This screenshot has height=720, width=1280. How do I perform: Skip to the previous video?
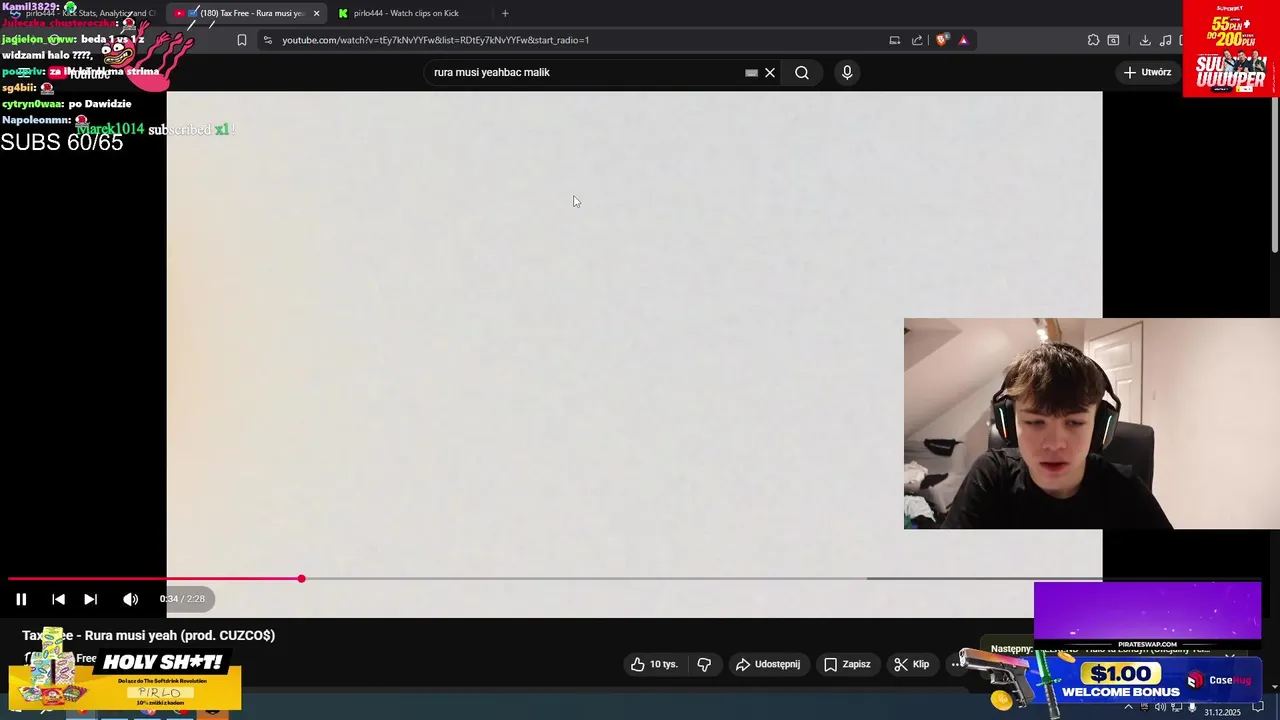pyautogui.click(x=58, y=599)
